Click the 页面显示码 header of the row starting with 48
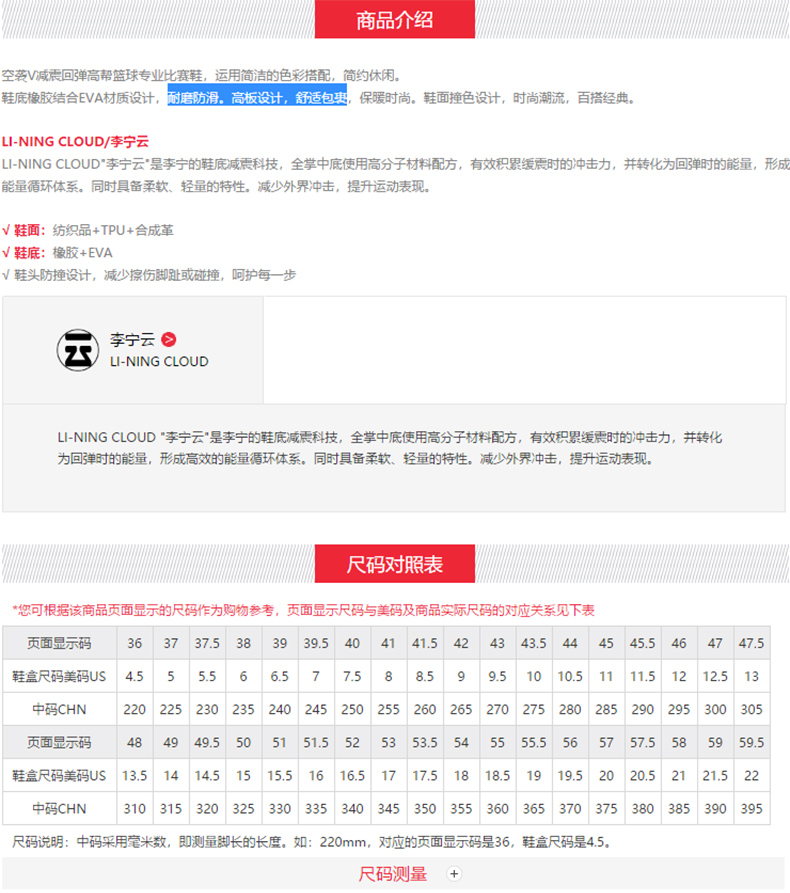 pos(59,742)
